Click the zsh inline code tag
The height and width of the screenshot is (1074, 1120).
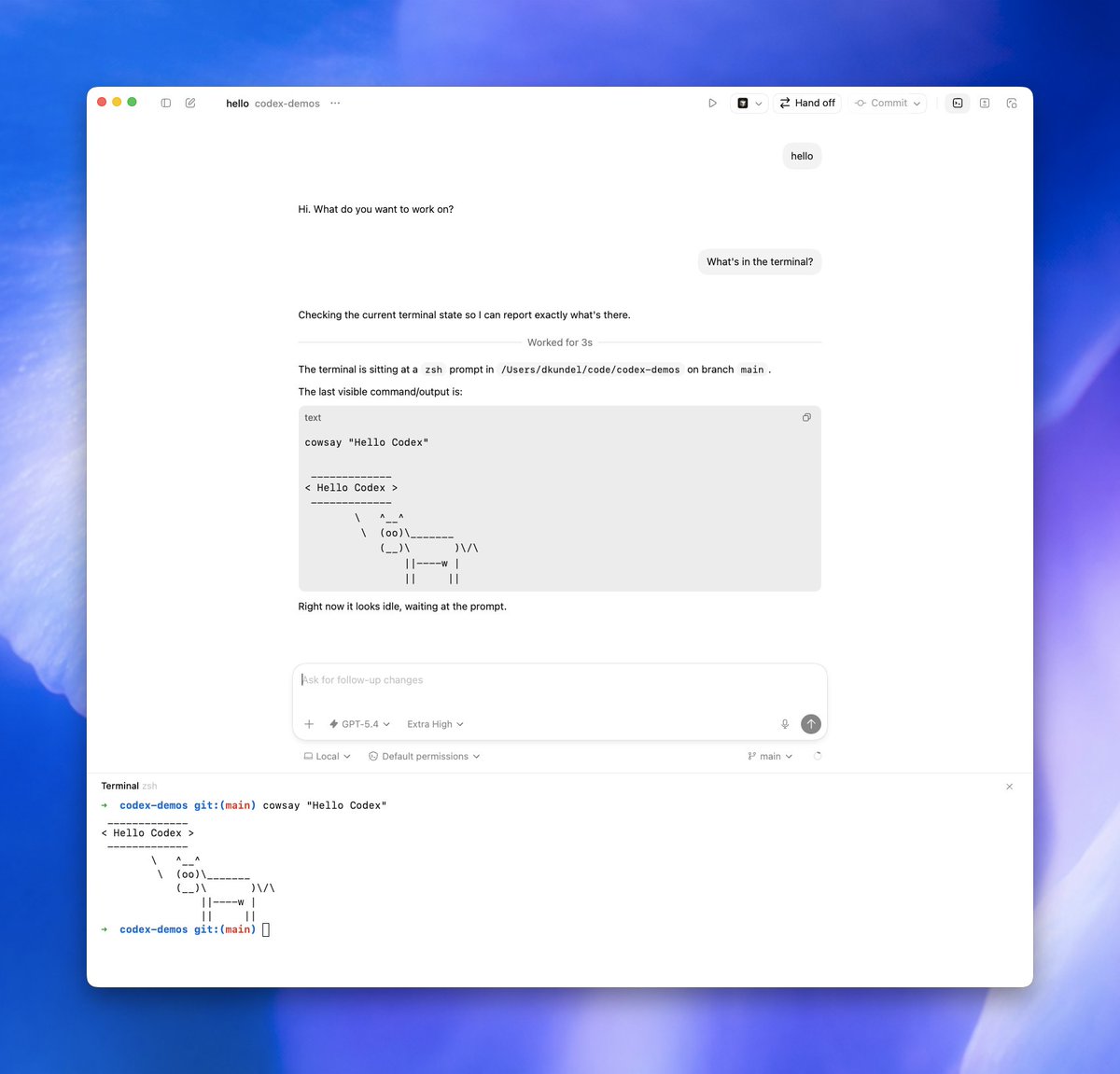click(x=433, y=370)
